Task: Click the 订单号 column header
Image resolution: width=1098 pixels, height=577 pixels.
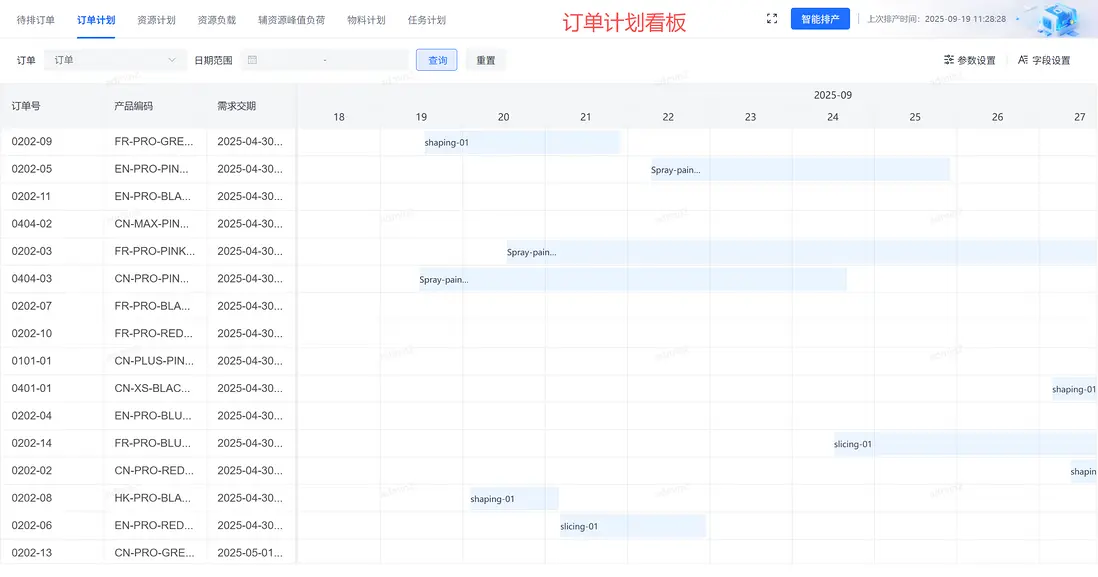Action: (26, 106)
